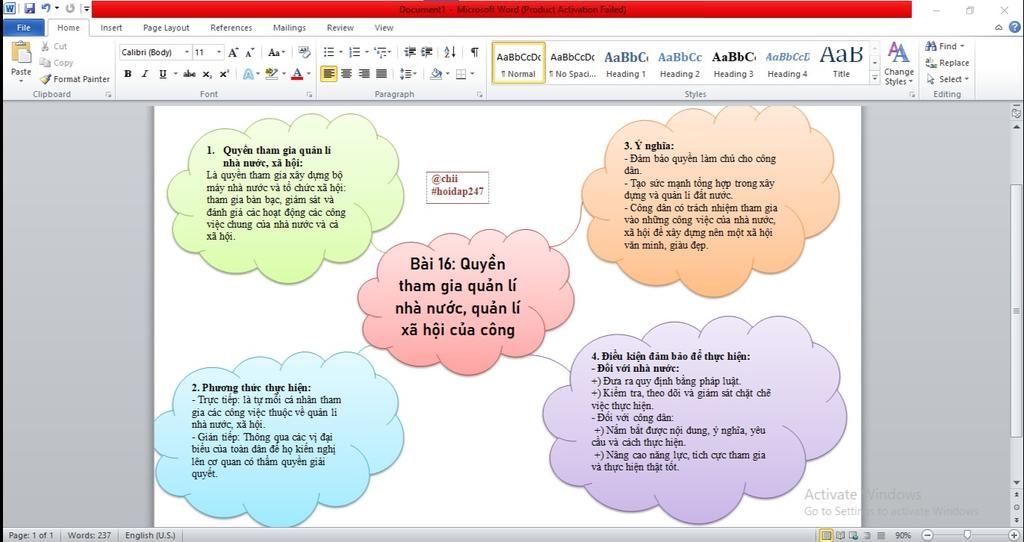This screenshot has height=542, width=1024.
Task: Apply the Heading 1 style
Action: click(626, 63)
